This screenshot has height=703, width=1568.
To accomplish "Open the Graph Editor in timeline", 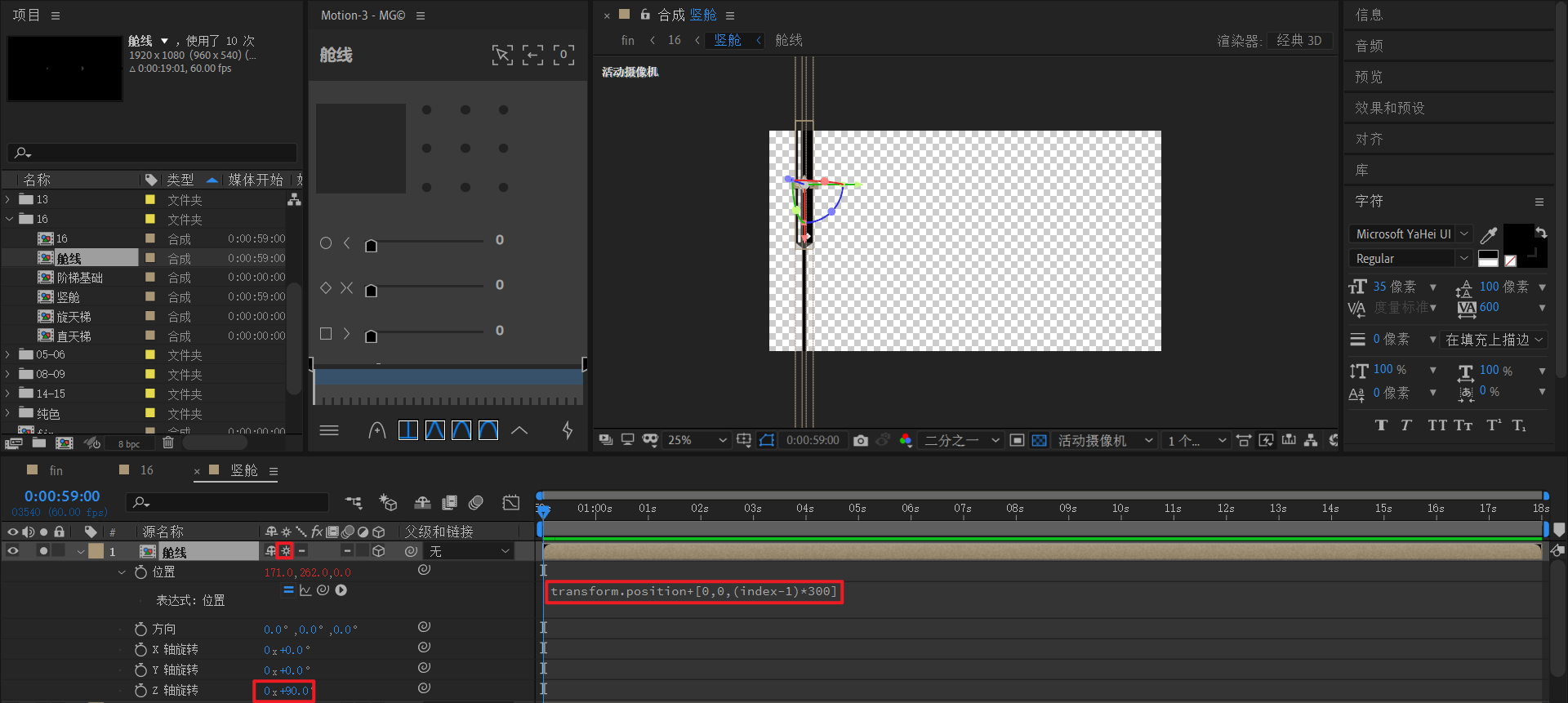I will click(511, 503).
